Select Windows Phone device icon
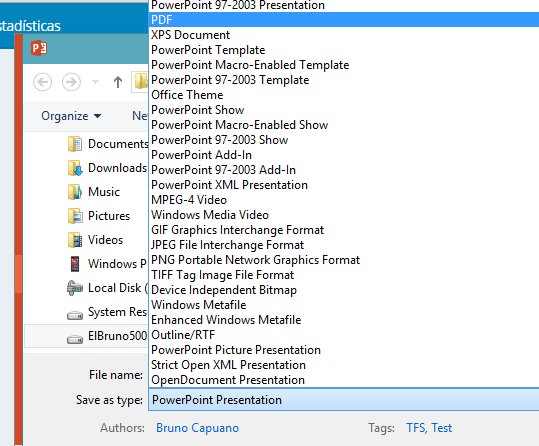Viewport: 539px width, 446px height. 75,264
